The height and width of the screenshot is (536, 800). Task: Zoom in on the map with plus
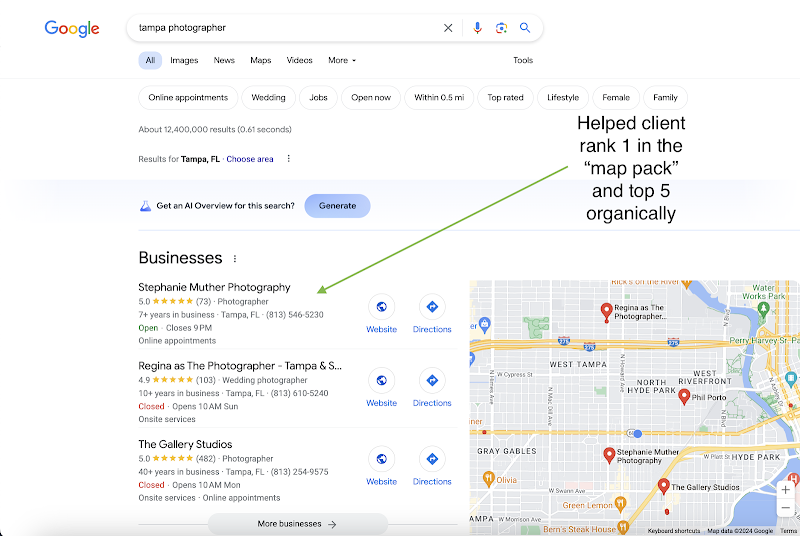786,491
